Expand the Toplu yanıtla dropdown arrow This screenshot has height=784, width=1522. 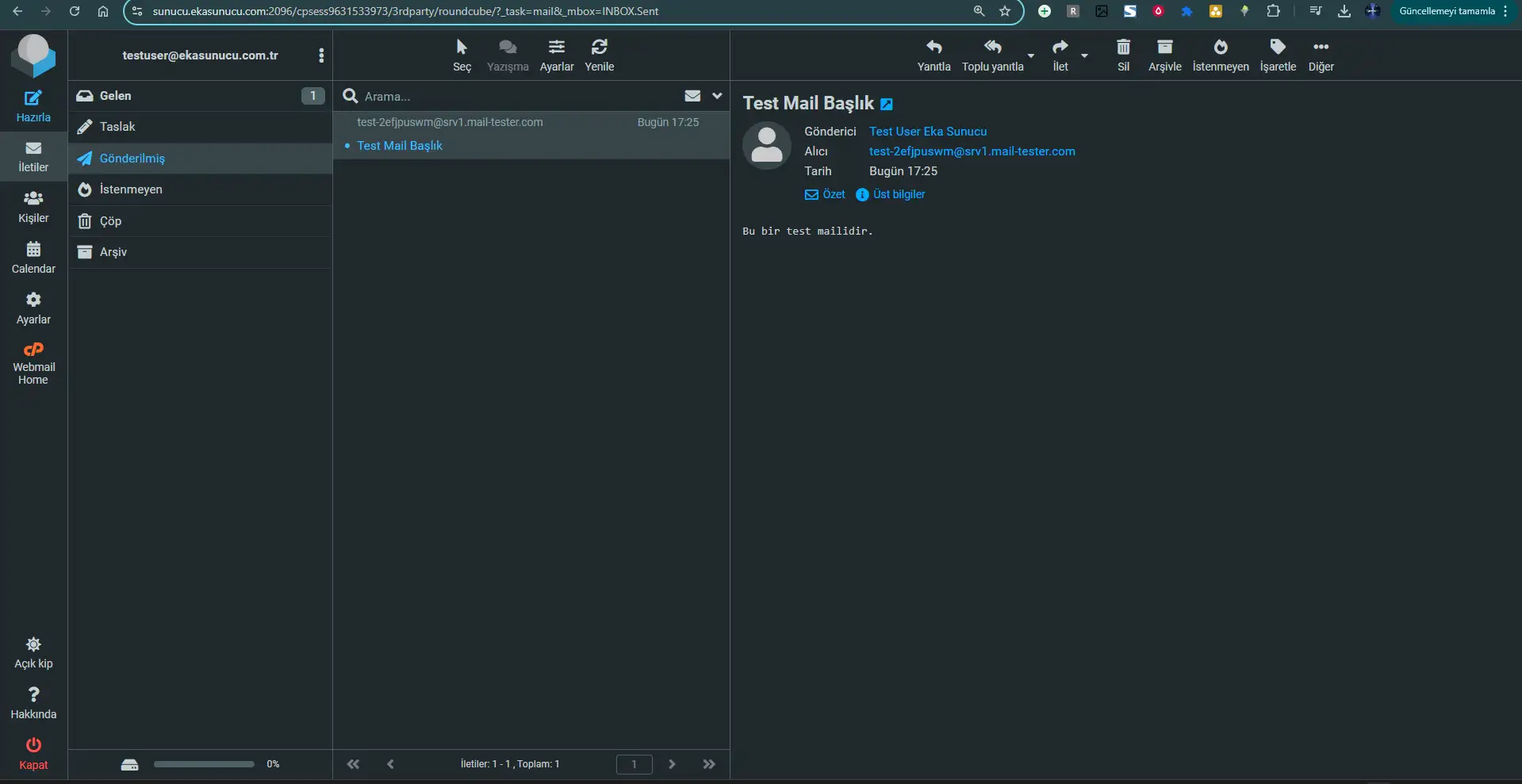1031,55
